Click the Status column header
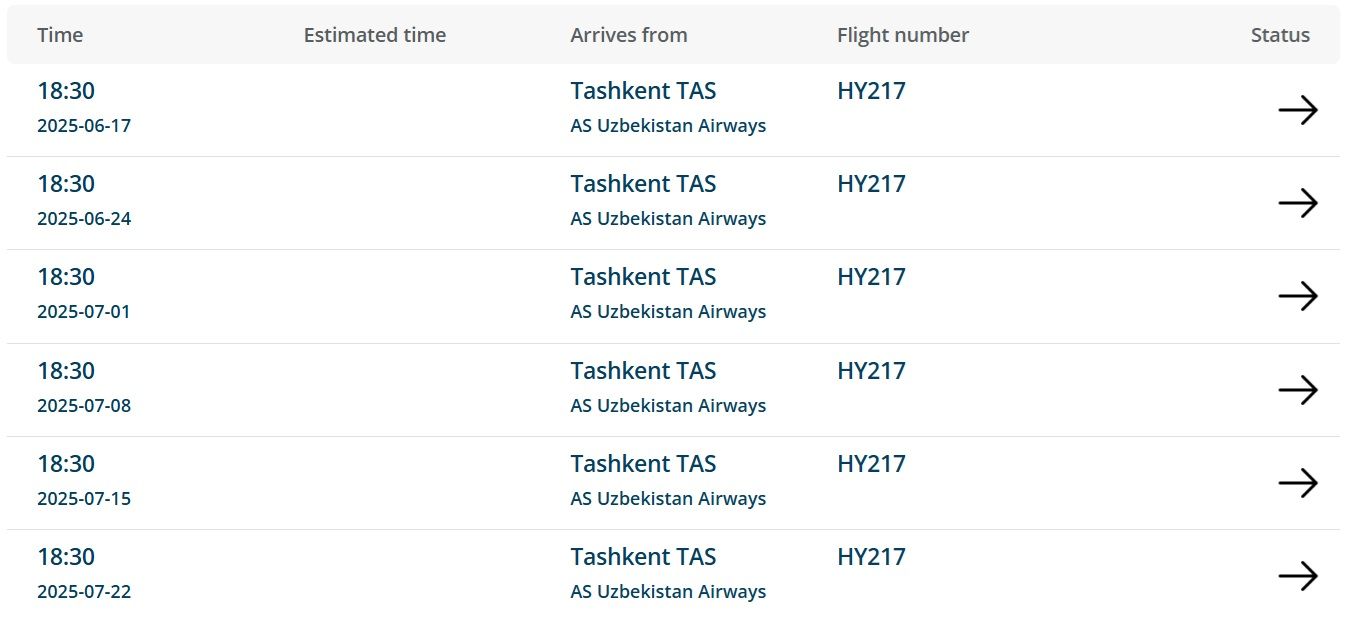 click(1279, 35)
